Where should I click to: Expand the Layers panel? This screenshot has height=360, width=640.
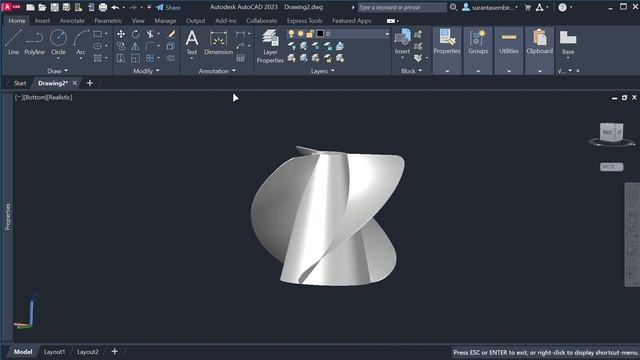tap(322, 71)
